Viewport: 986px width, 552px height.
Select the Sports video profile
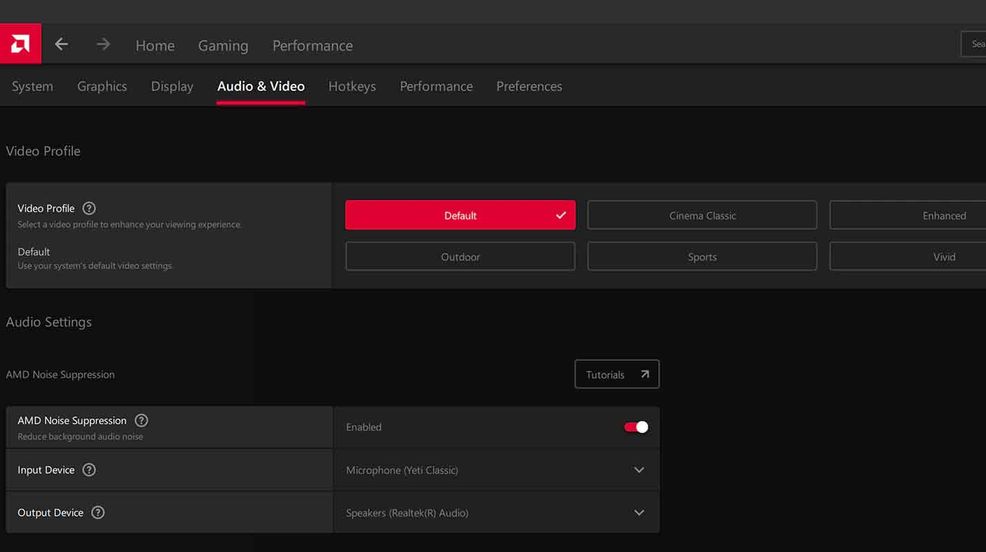pos(702,257)
